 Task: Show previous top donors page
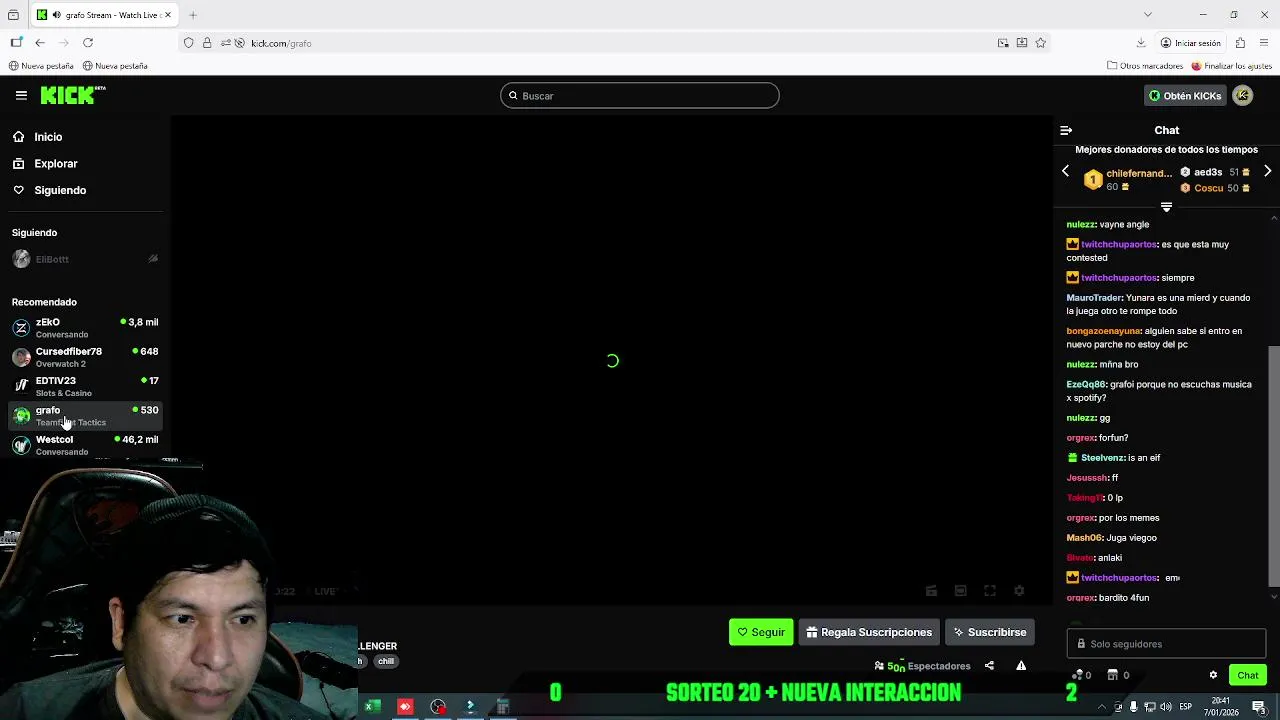(1065, 172)
